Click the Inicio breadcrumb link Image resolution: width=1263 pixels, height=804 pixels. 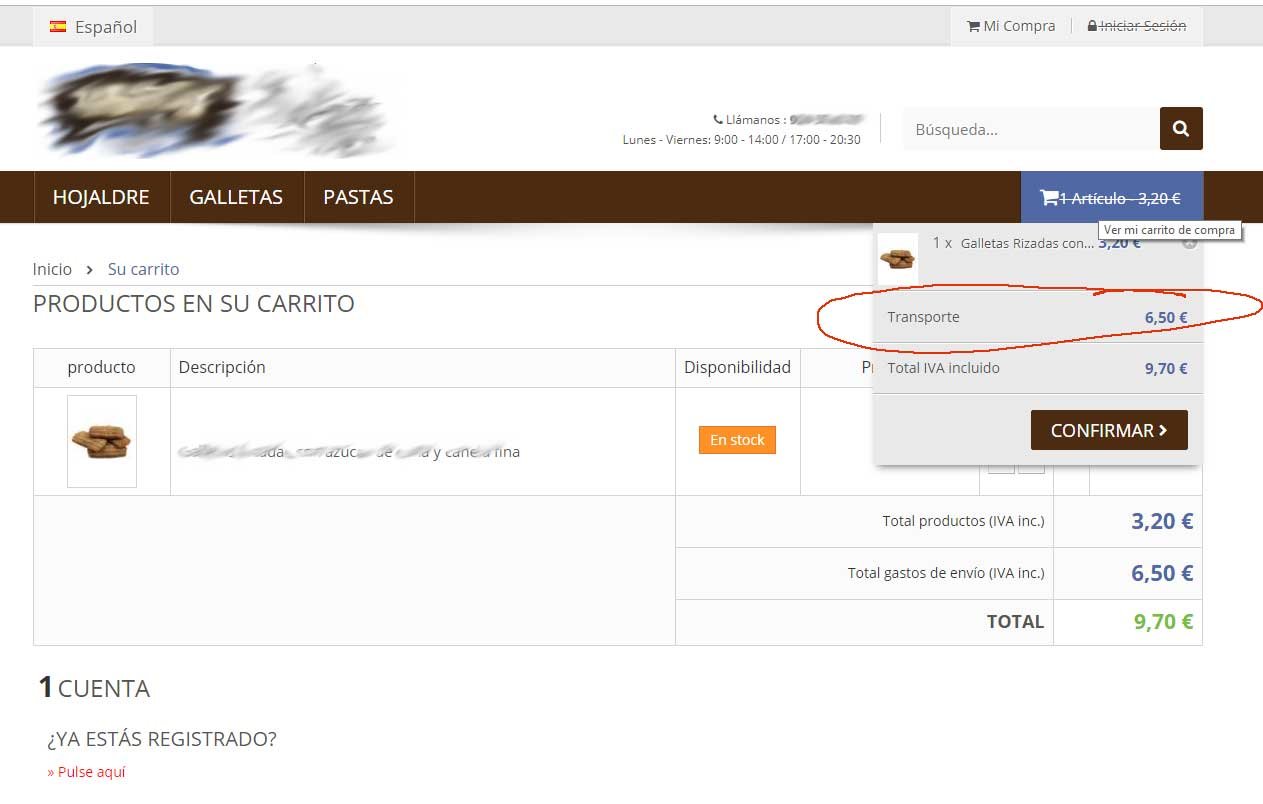(52, 269)
